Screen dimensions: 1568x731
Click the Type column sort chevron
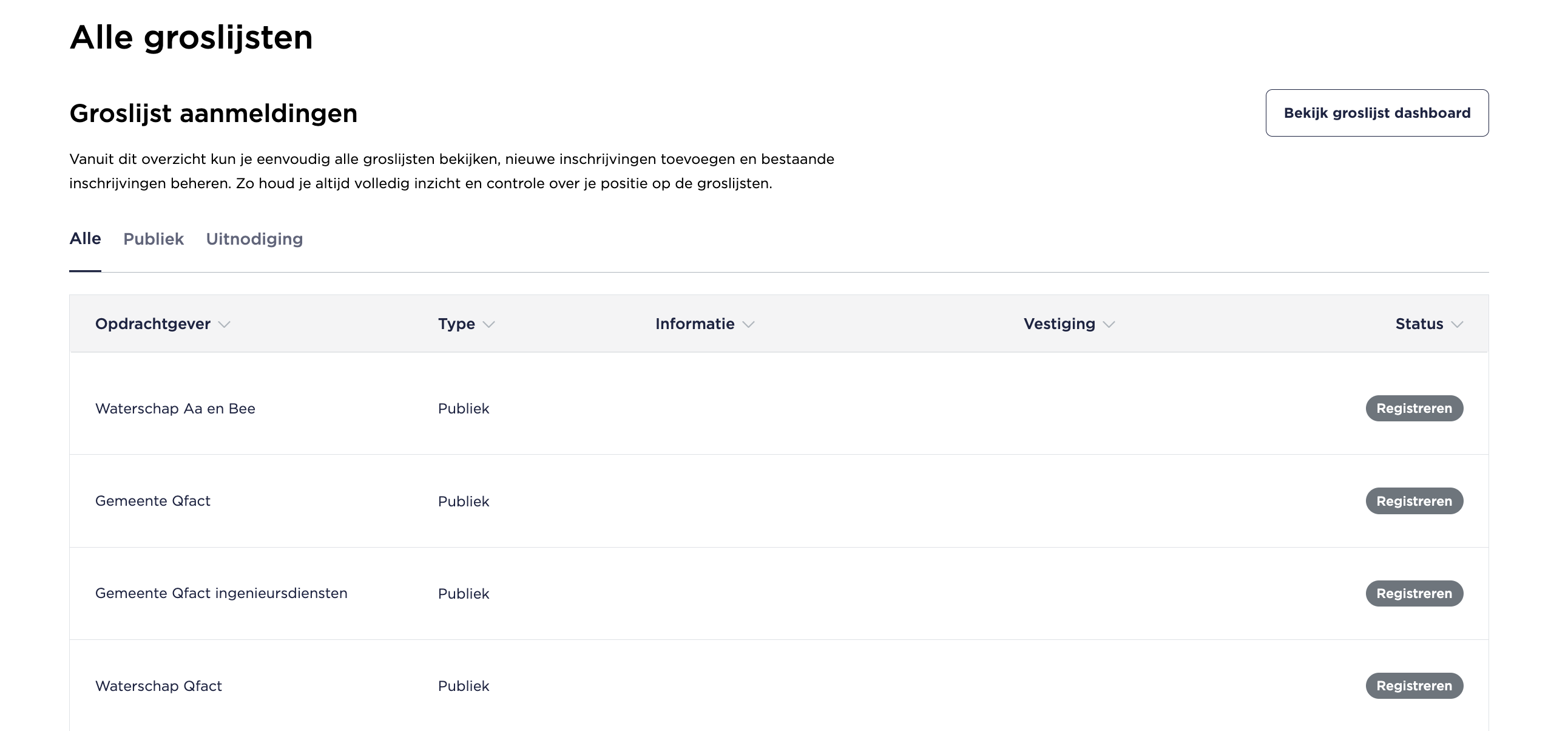pyautogui.click(x=488, y=325)
